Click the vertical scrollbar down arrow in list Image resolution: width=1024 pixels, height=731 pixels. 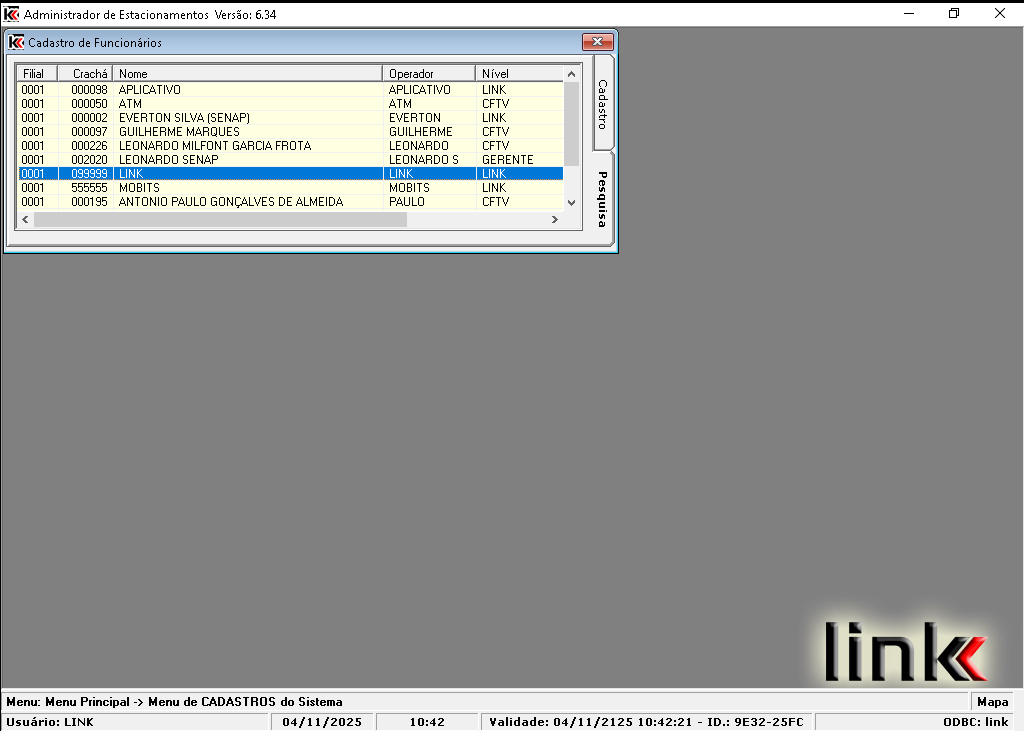[x=571, y=203]
